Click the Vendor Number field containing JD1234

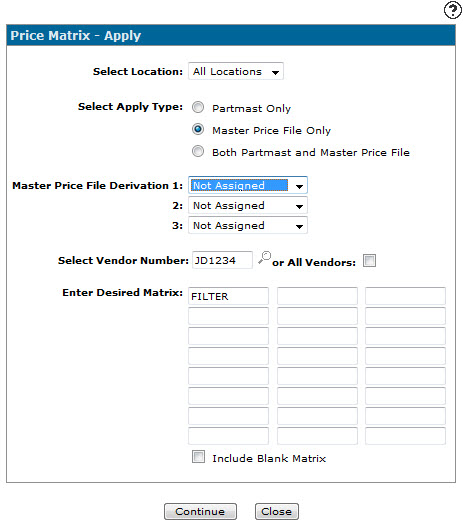tap(222, 260)
